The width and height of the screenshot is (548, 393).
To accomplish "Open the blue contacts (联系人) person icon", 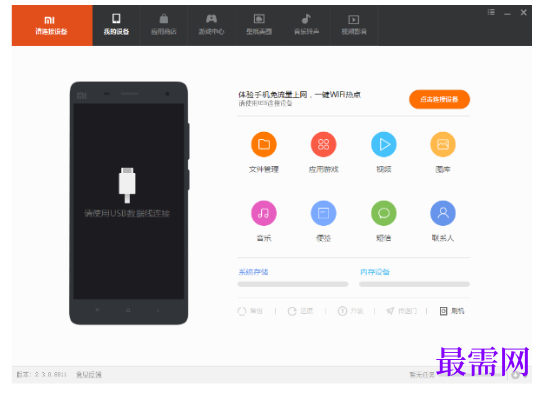I will click(443, 213).
